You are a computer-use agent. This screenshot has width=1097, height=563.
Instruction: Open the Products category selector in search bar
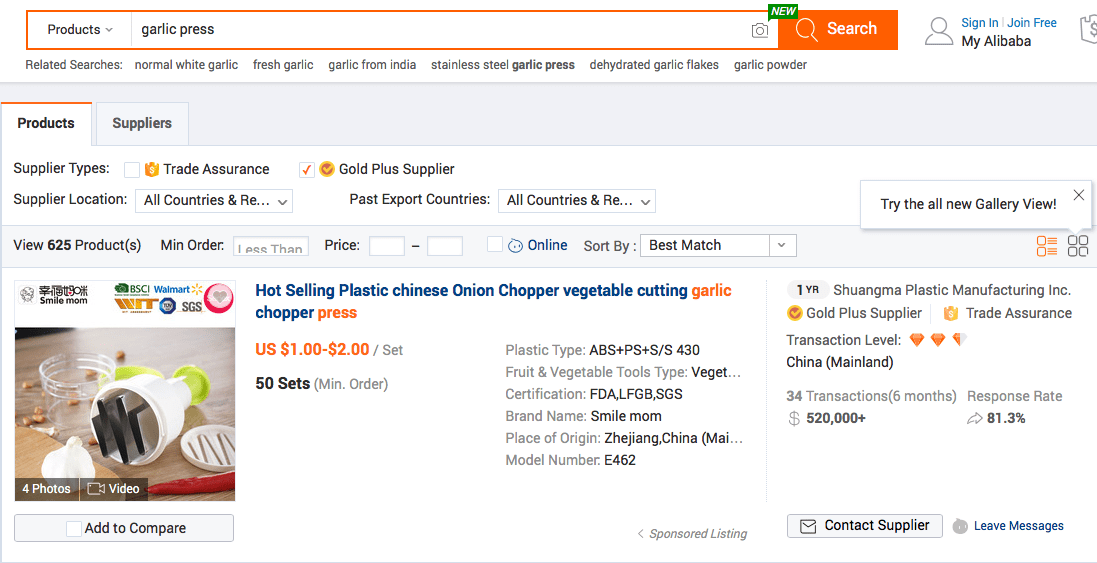(x=80, y=30)
